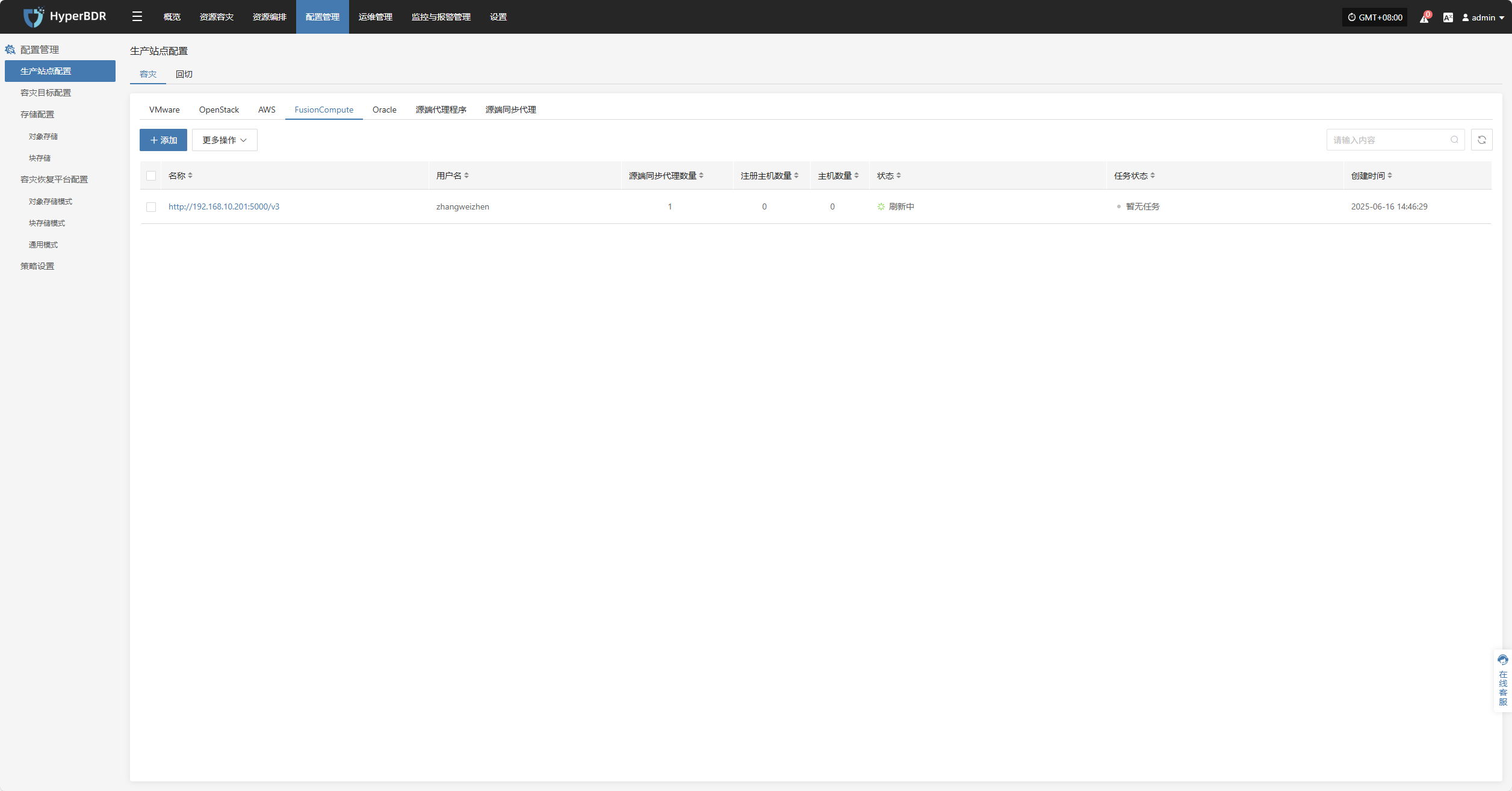This screenshot has height=791, width=1512.
Task: Sort table by 任务状态 column
Action: 1153,176
